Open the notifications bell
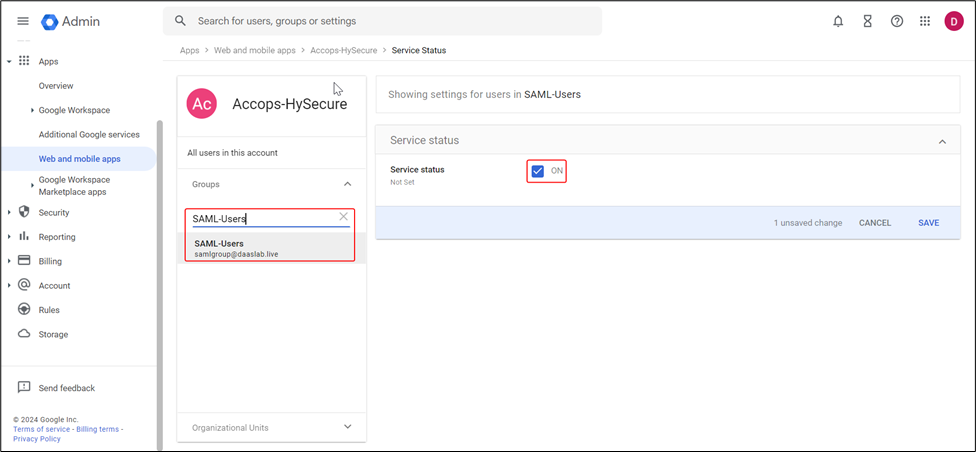The width and height of the screenshot is (976, 452). tap(838, 21)
